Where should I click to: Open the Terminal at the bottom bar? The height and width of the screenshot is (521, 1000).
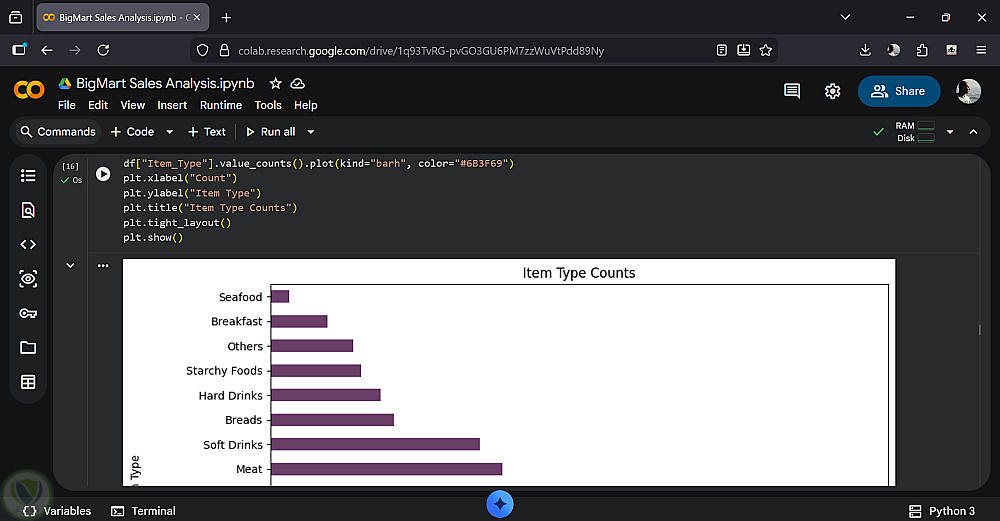[143, 511]
